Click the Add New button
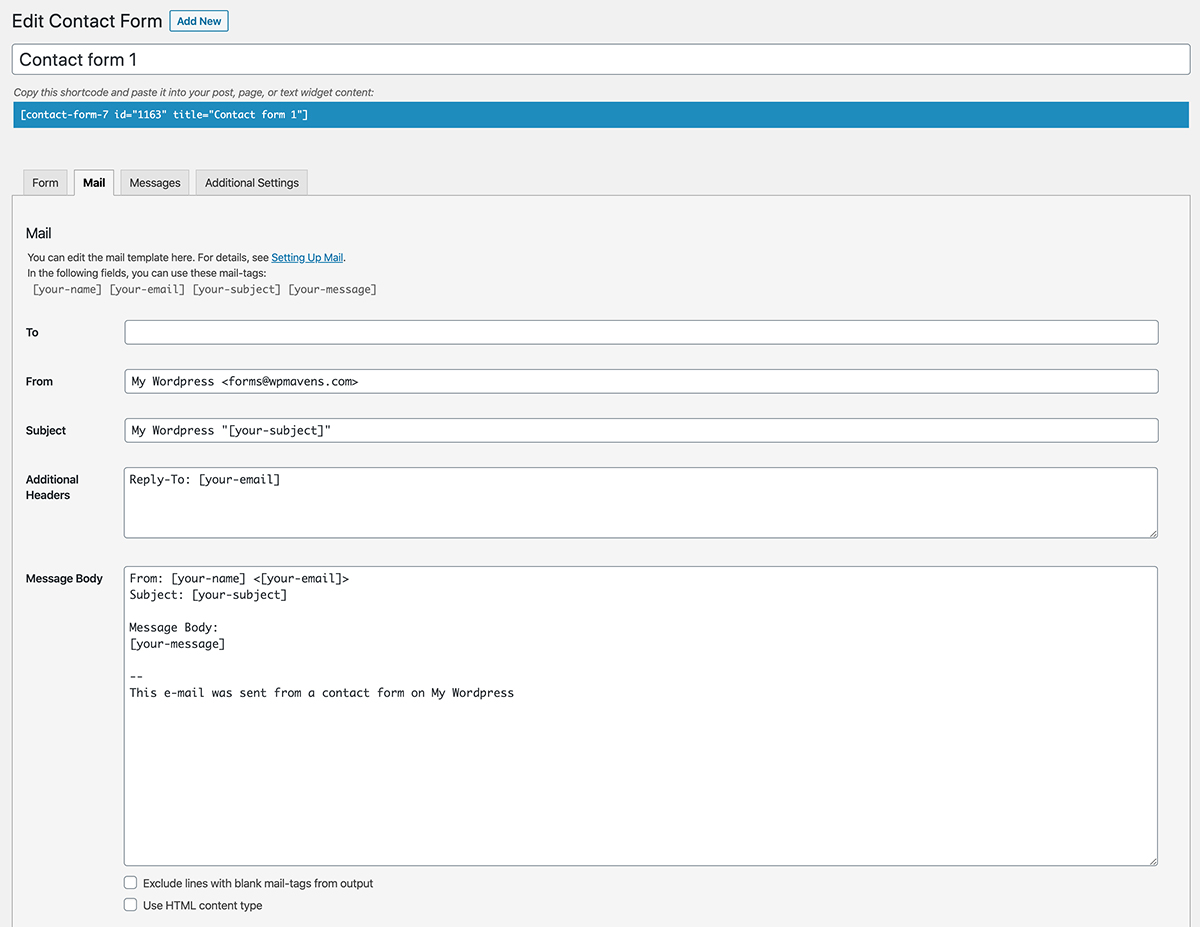Screen dimensions: 1200x927 click(198, 20)
